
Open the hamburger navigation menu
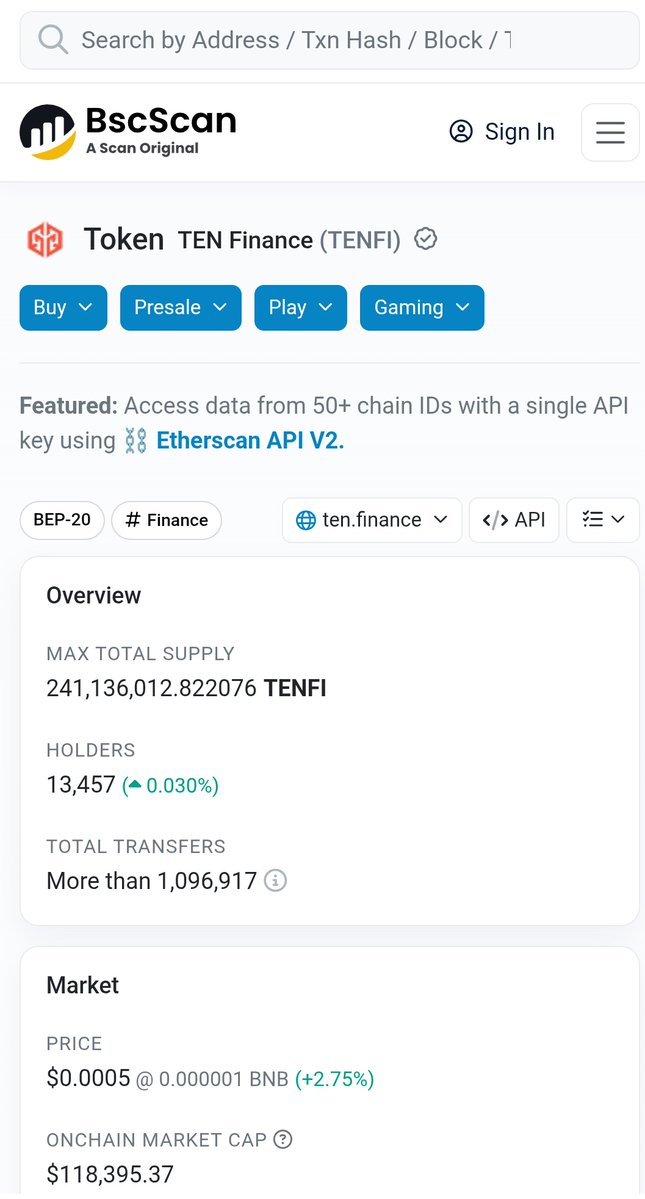[x=610, y=132]
